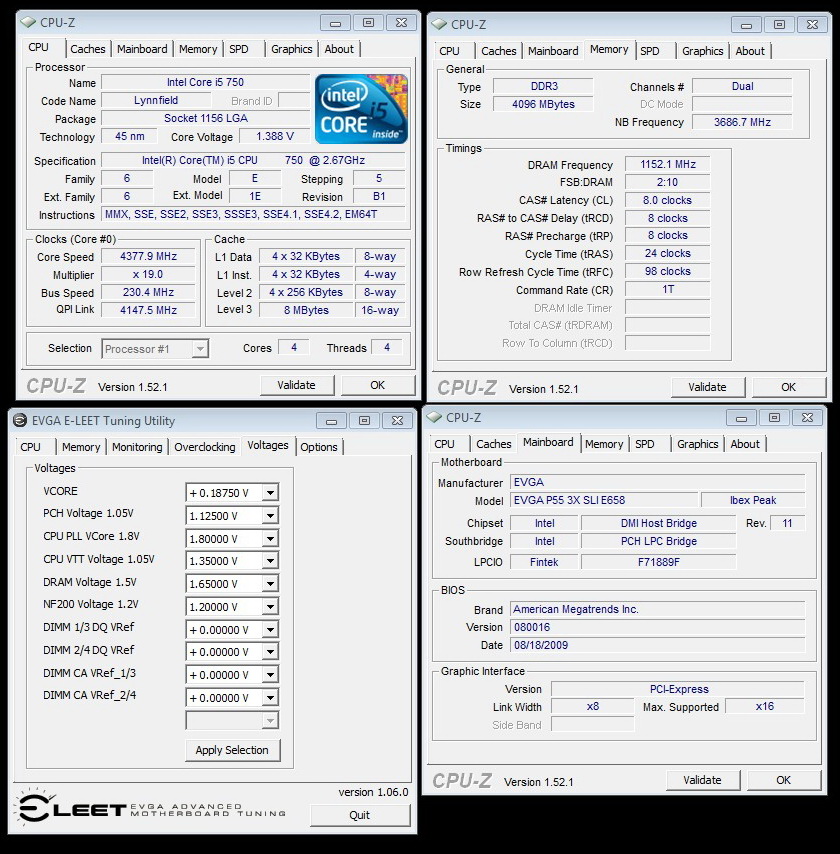Click OK in the Mainboard tab window
Image resolution: width=840 pixels, height=854 pixels.
[x=783, y=780]
